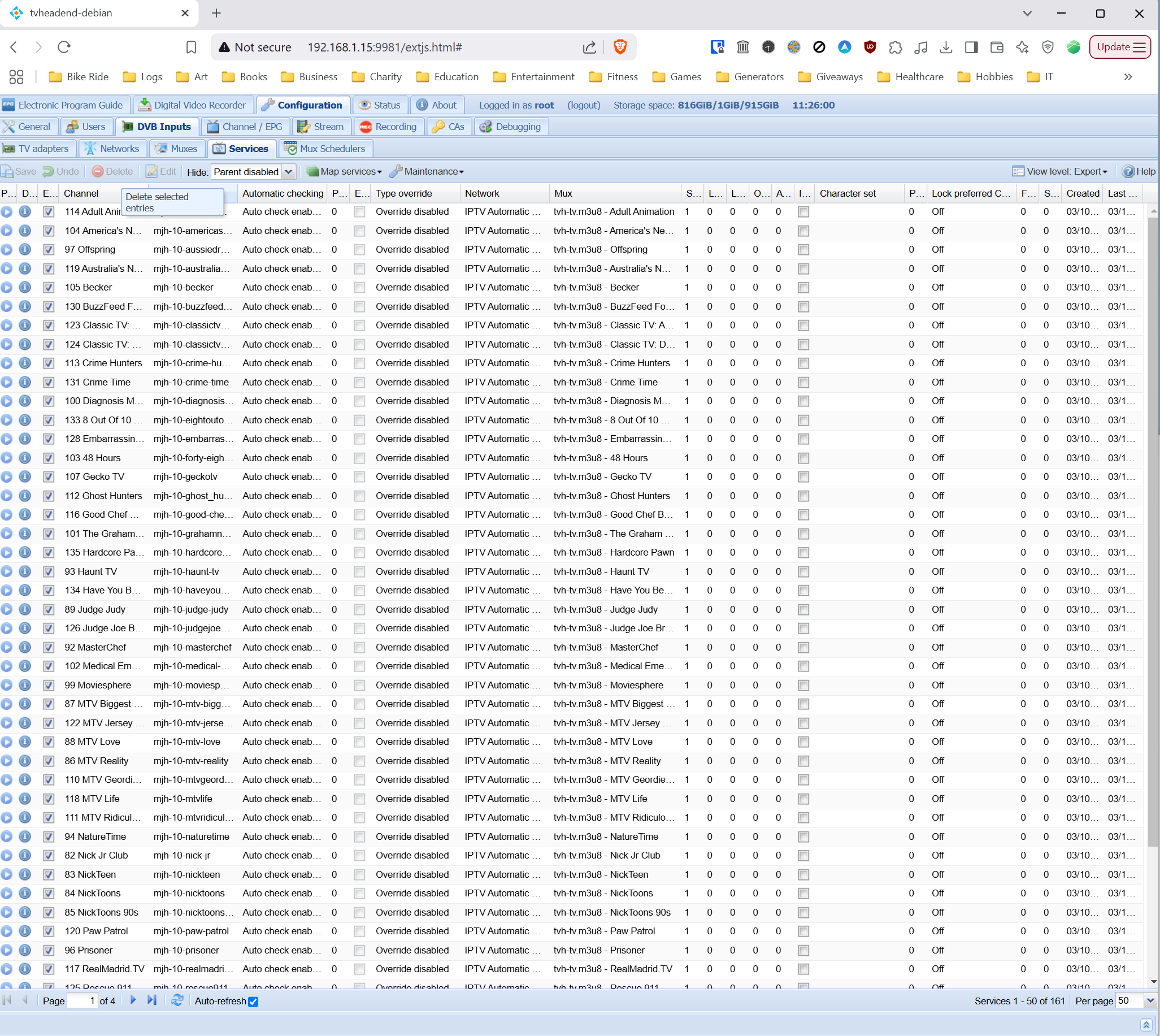Image resolution: width=1160 pixels, height=1036 pixels.
Task: Open info icon for 88 MTV Love row
Action: pos(25,742)
